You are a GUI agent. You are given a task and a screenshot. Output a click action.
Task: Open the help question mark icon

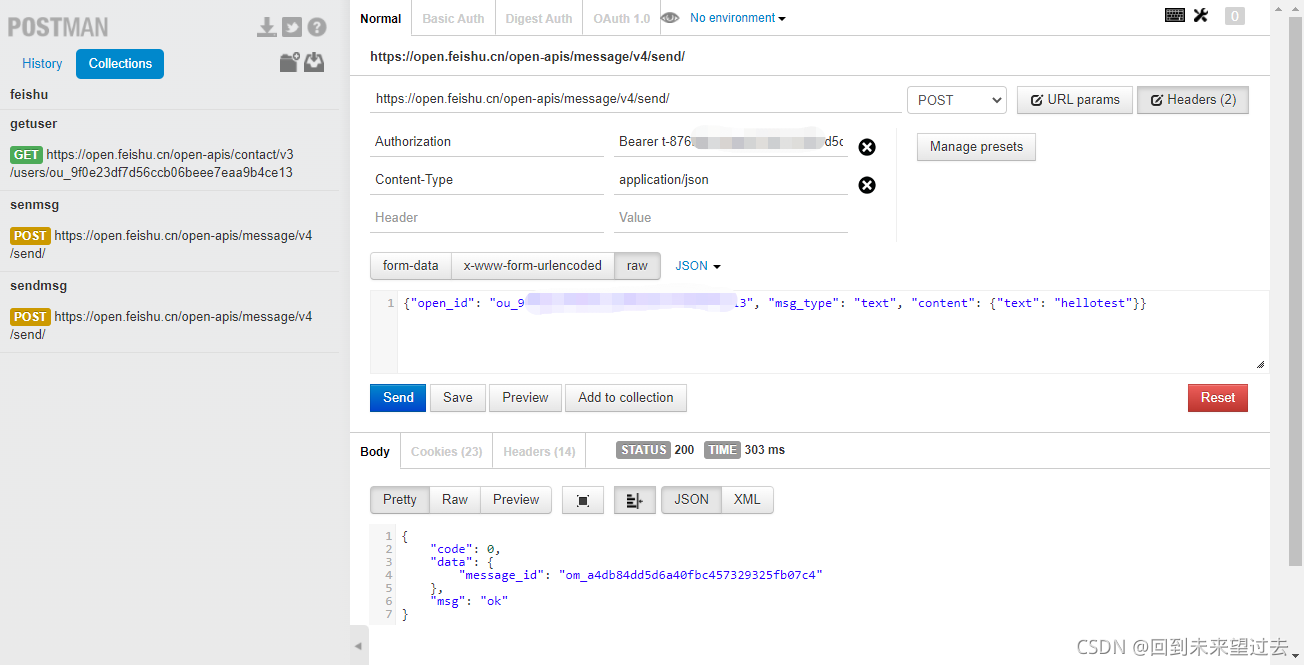[317, 27]
